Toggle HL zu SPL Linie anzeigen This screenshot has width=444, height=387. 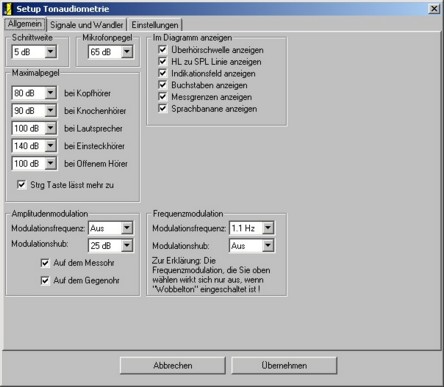(162, 61)
